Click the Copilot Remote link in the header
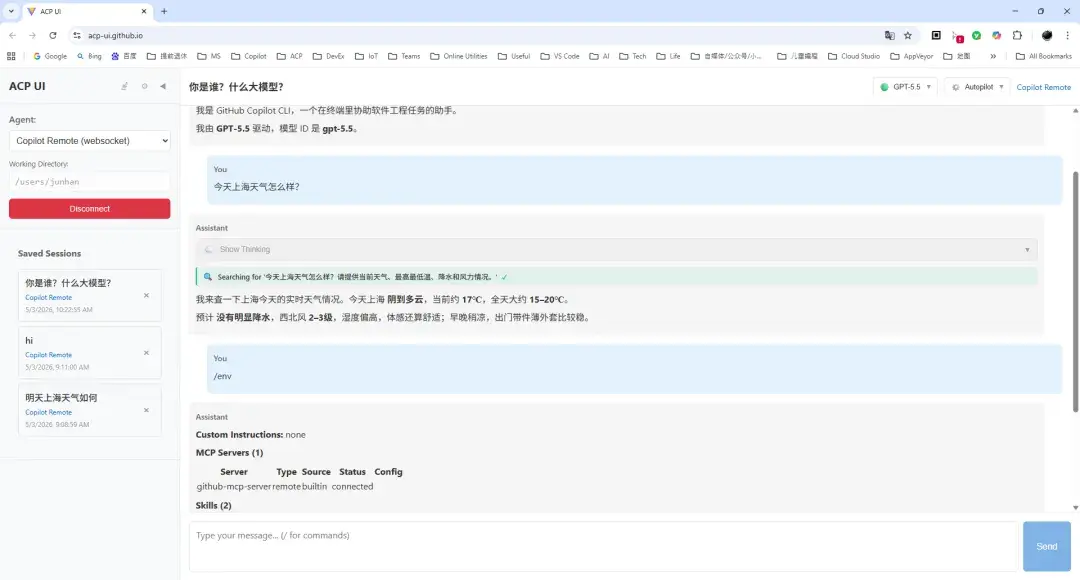The height and width of the screenshot is (580, 1080). point(1043,87)
